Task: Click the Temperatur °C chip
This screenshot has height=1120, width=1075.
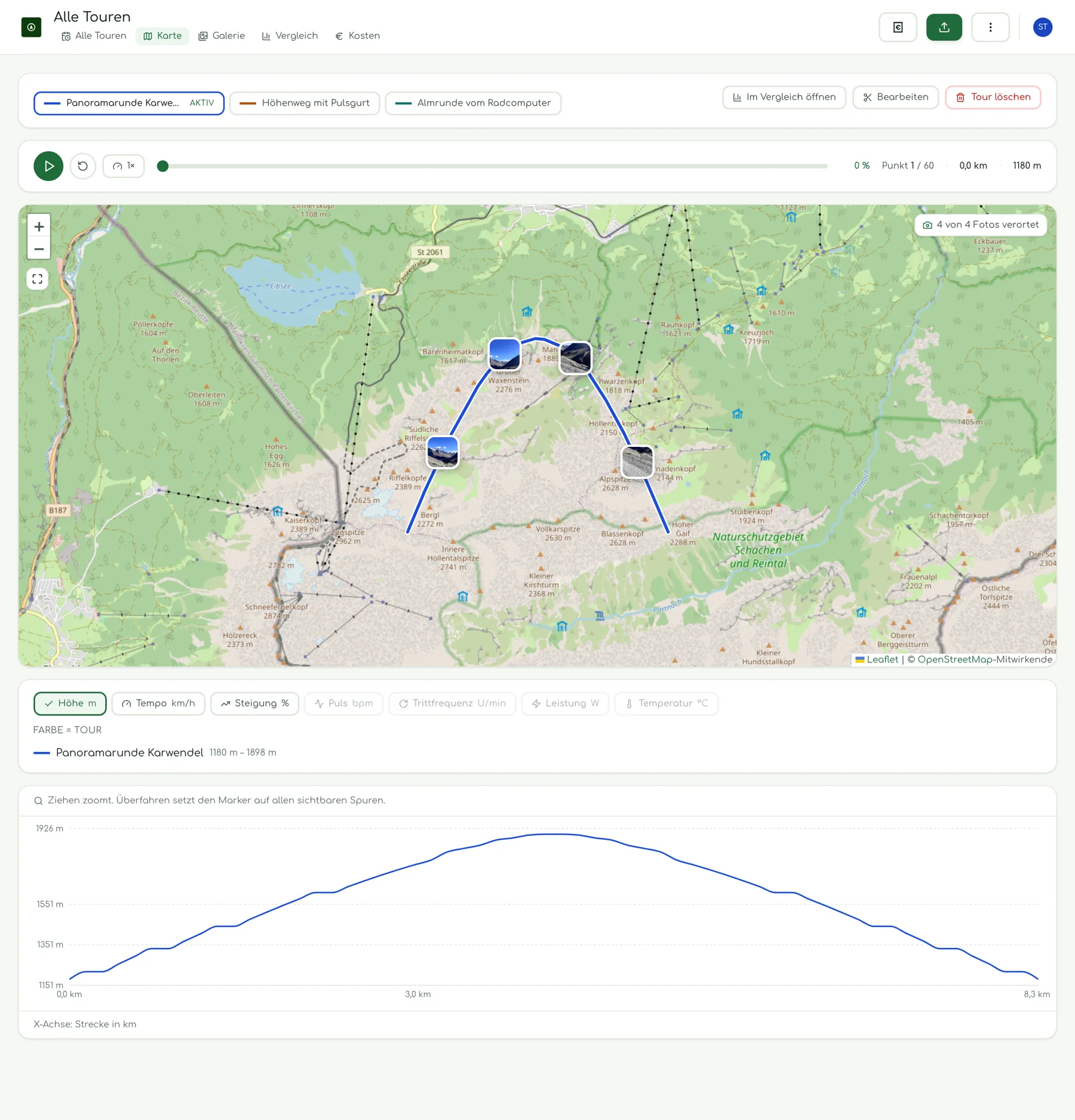Action: (666, 704)
